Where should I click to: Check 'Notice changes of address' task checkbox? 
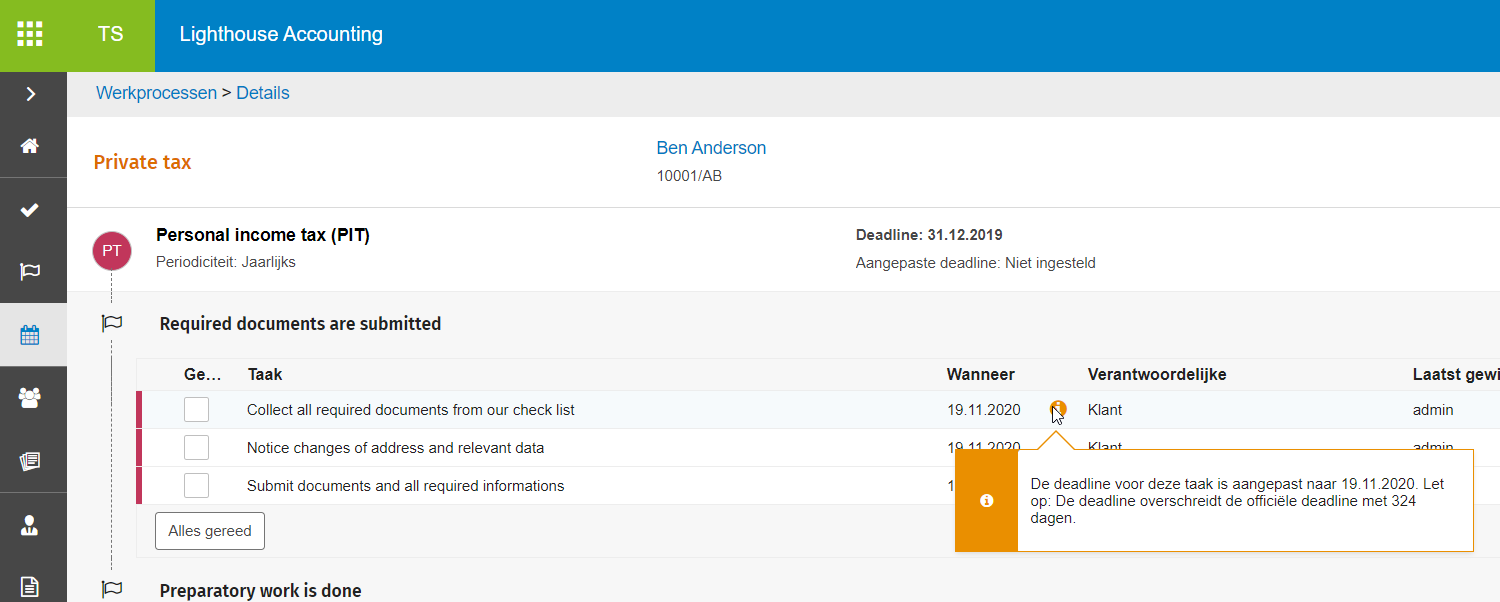(197, 448)
